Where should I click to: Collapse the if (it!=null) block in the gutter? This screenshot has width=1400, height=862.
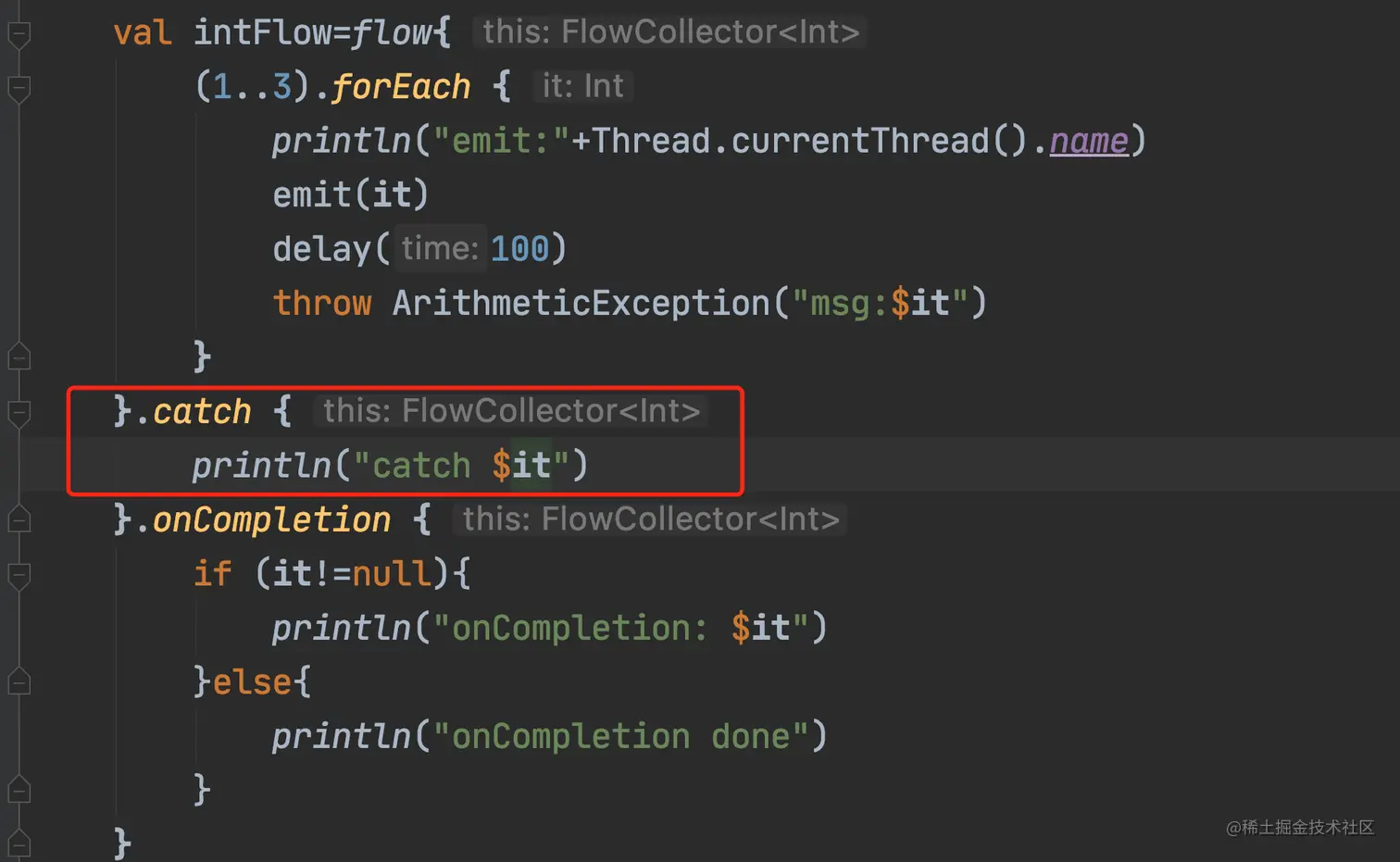coord(19,575)
